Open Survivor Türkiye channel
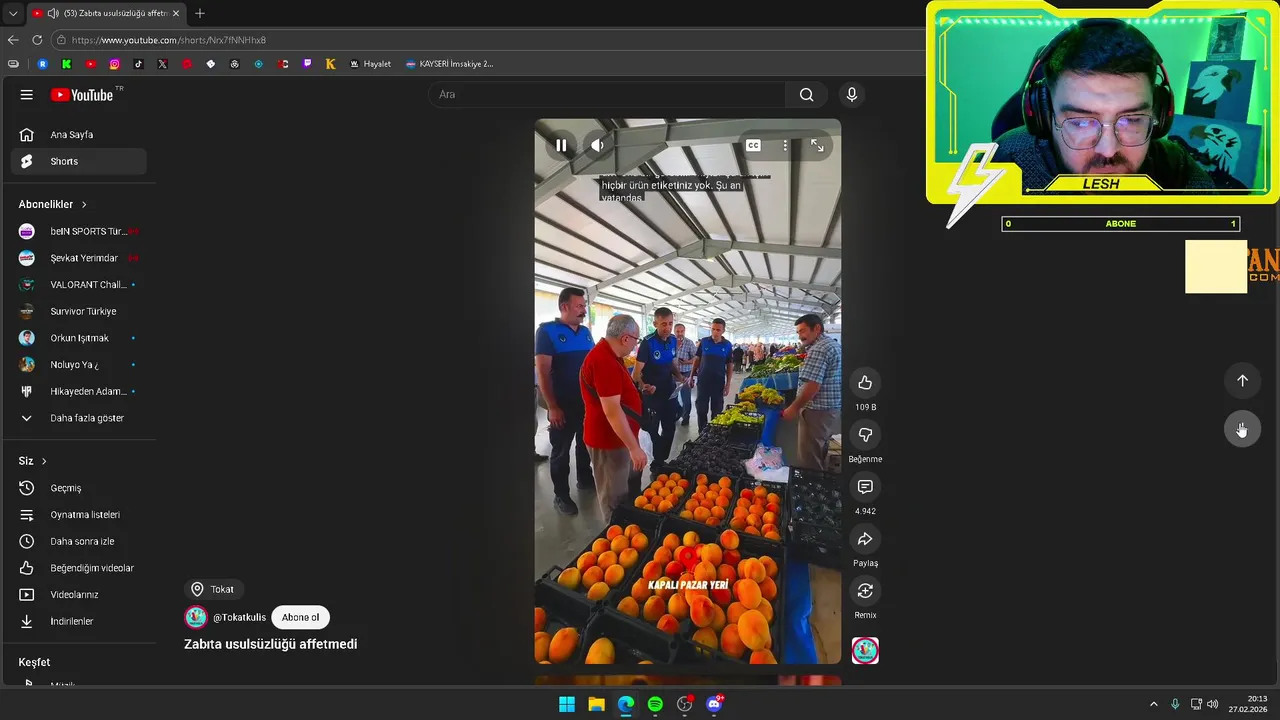The height and width of the screenshot is (720, 1280). [x=80, y=311]
